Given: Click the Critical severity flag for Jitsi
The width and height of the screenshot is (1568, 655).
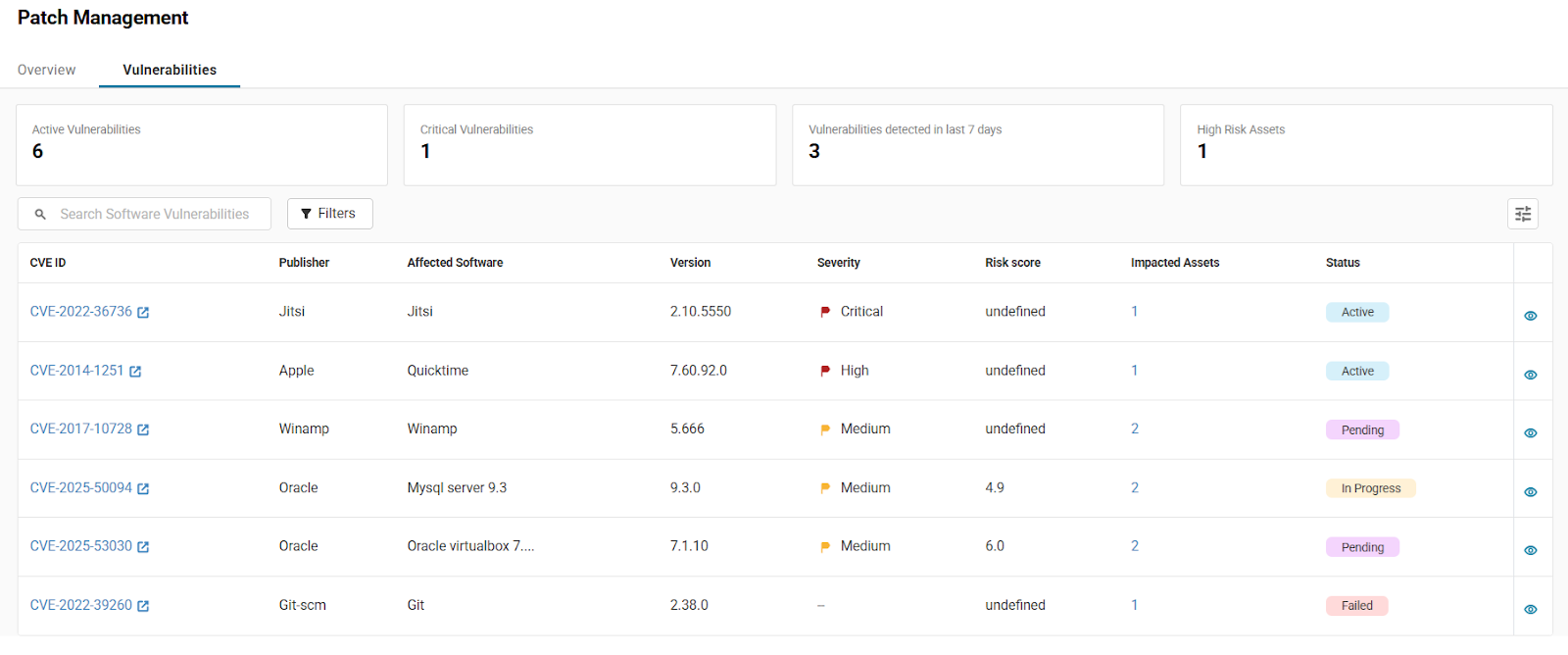Looking at the screenshot, I should click(825, 312).
